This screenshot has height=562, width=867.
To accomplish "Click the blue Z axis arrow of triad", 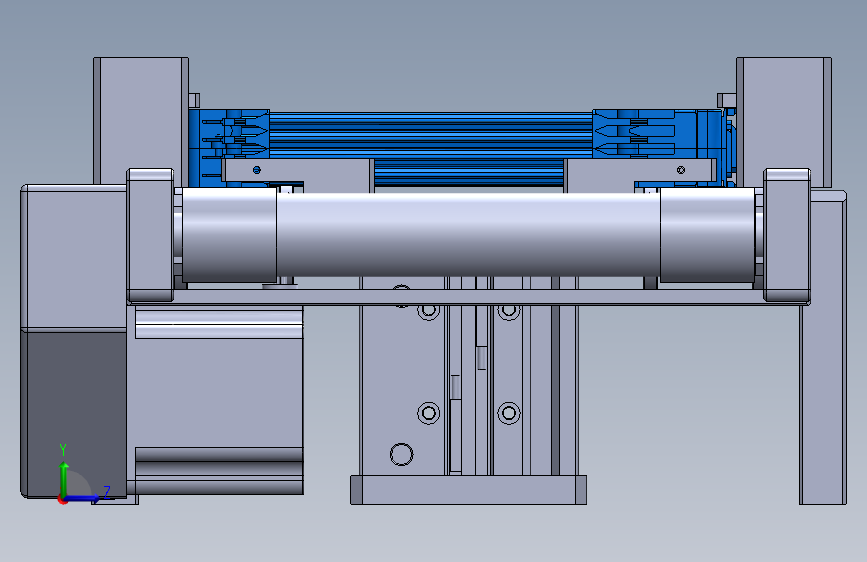I will pos(84,498).
